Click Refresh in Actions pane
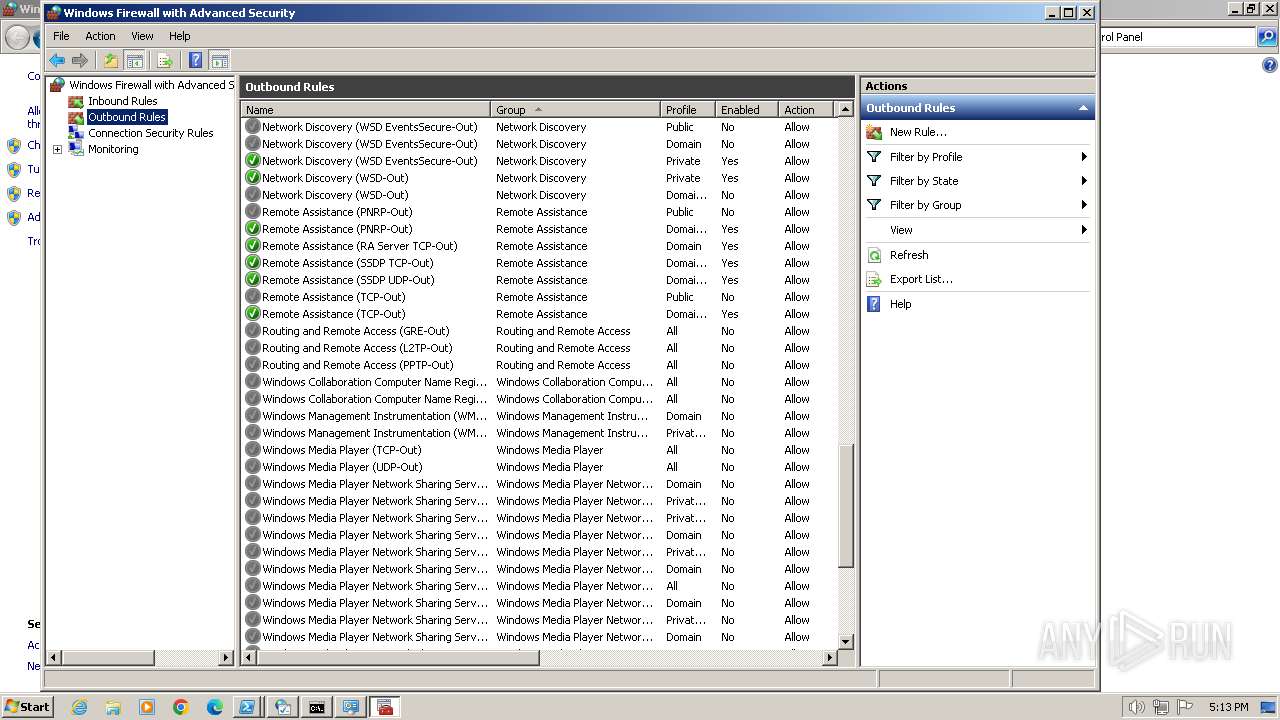Screen dimensions: 1280x720 [909, 255]
